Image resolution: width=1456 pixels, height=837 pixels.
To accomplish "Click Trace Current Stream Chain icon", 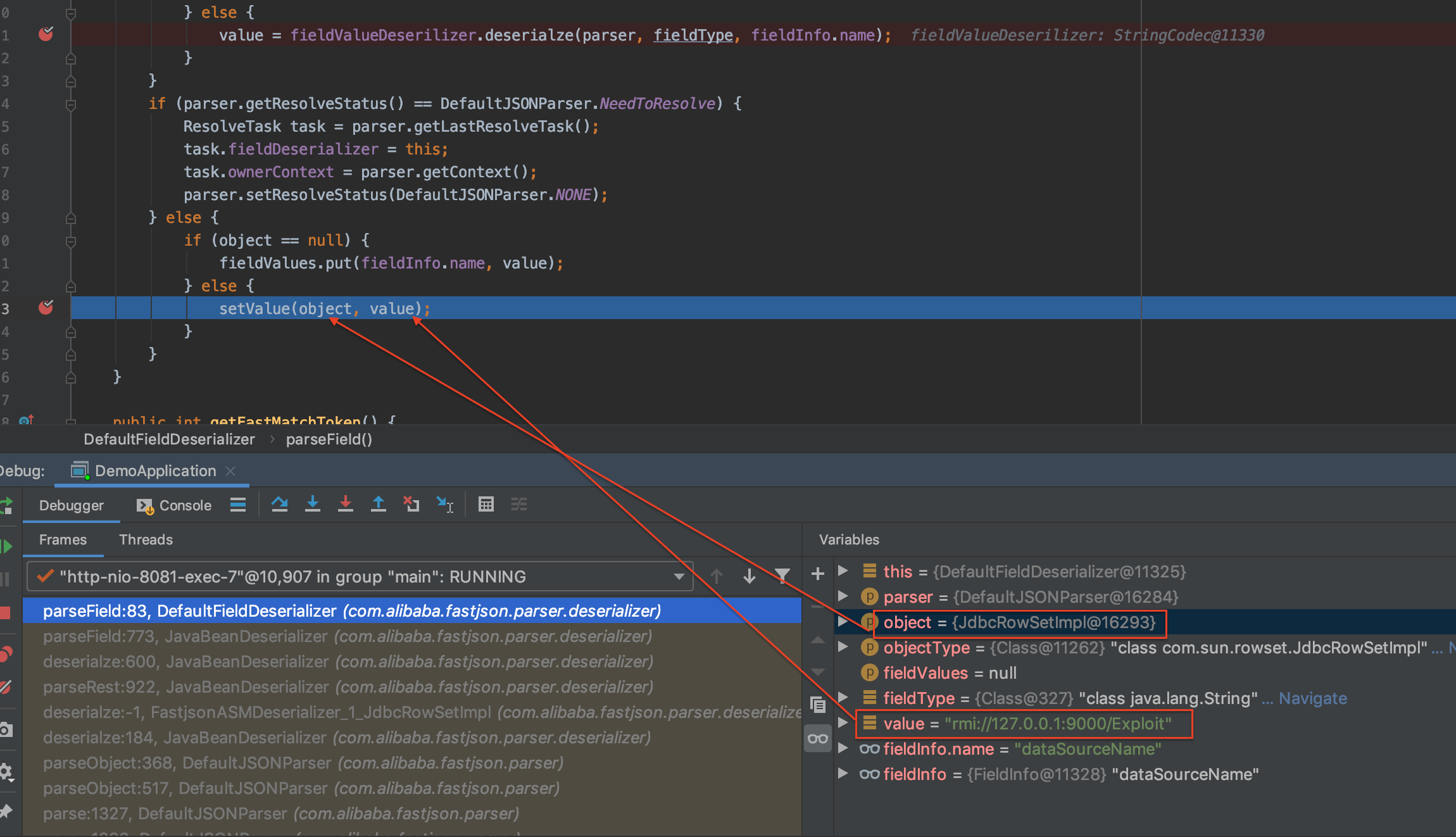I will click(519, 505).
